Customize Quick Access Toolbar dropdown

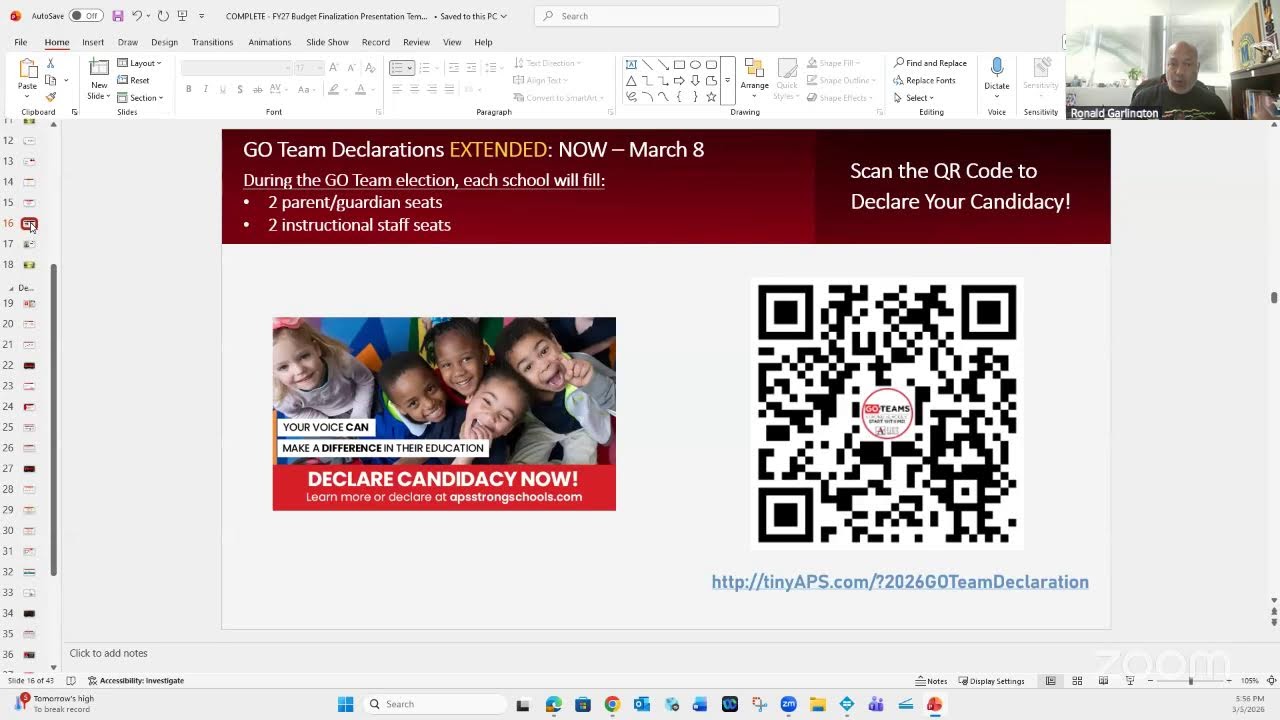tap(201, 16)
